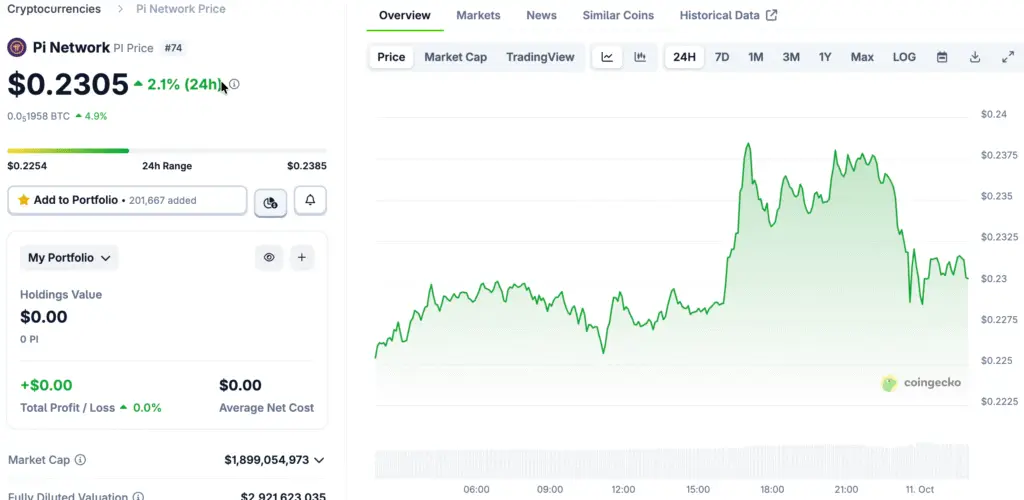This screenshot has width=1024, height=500.
Task: Toggle LOG scale on the chart
Action: click(x=904, y=57)
